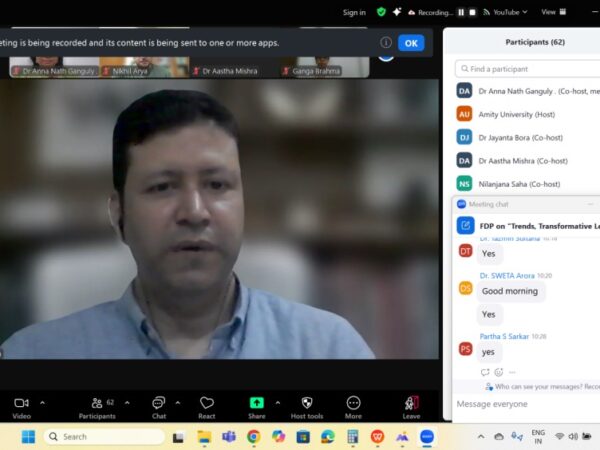The image size is (600, 450).
Task: Select Amity University (Host) participant
Action: [528, 114]
